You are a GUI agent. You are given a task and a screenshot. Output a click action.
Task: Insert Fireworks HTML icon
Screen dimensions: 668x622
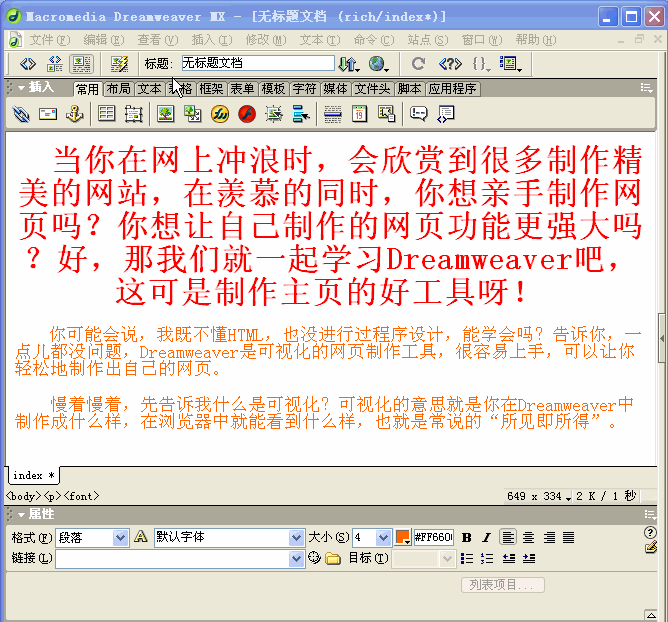point(220,114)
